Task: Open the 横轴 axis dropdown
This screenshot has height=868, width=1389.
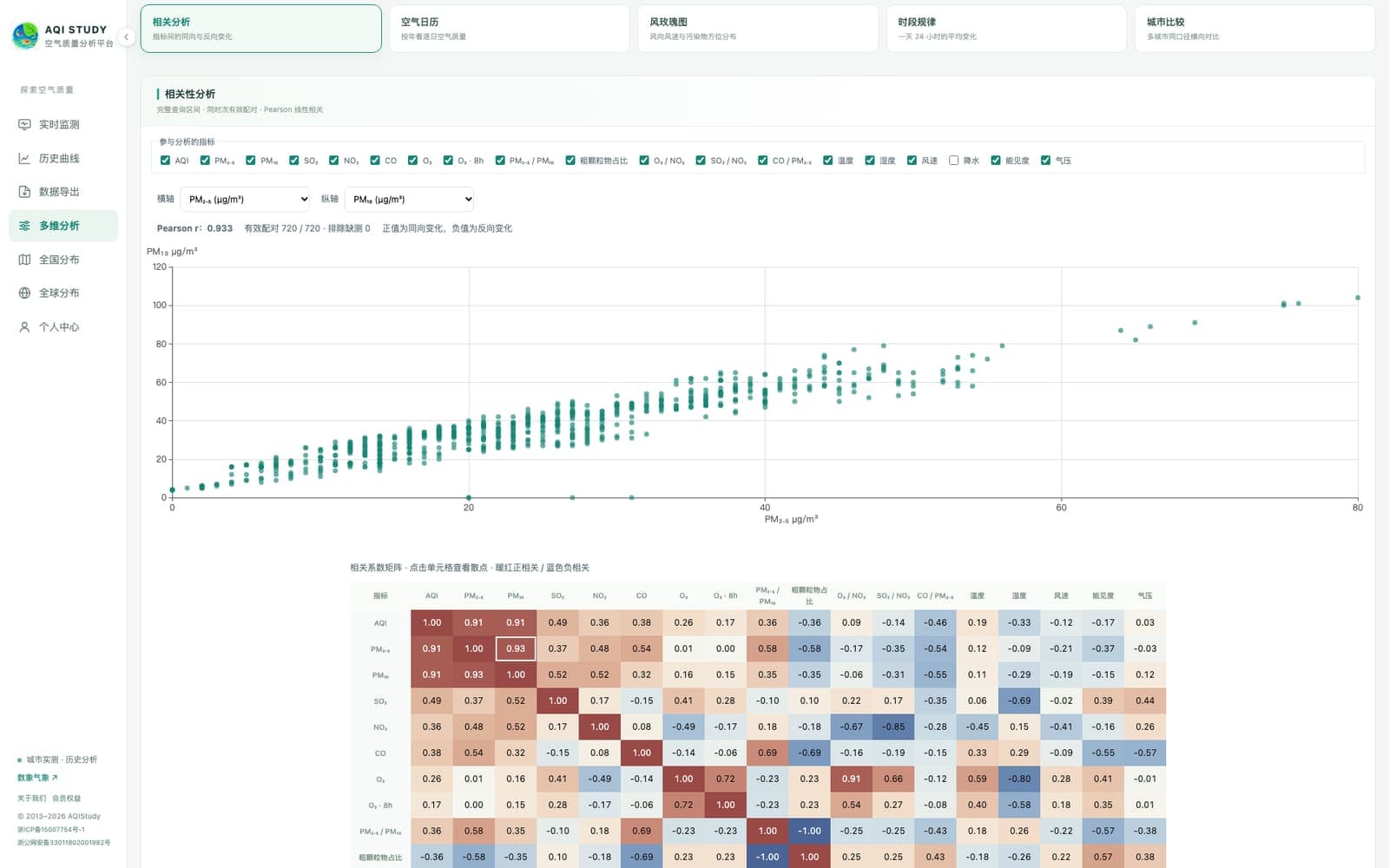Action: (245, 200)
